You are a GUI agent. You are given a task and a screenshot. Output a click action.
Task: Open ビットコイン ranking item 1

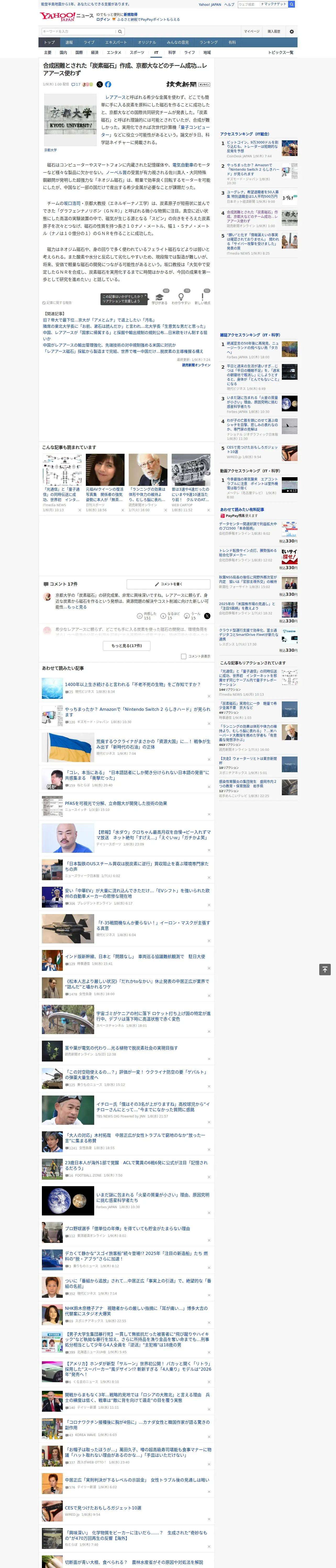pyautogui.click(x=253, y=146)
